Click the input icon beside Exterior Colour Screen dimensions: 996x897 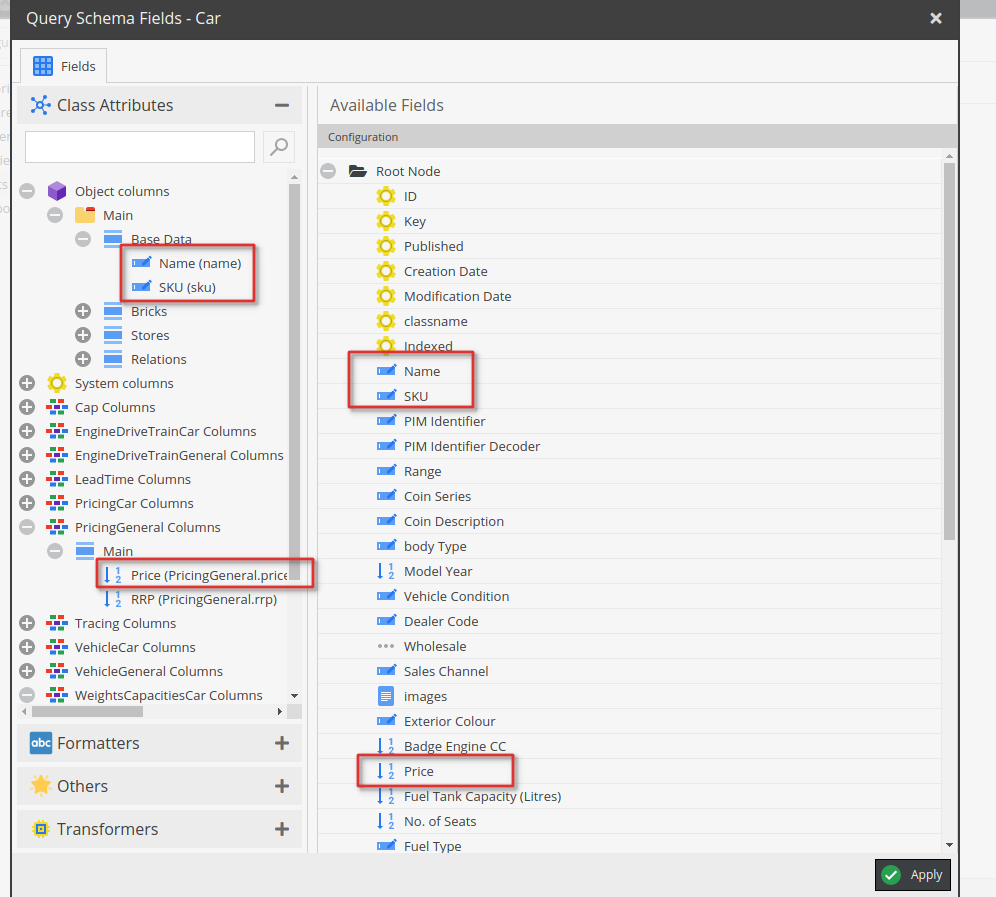[386, 720]
